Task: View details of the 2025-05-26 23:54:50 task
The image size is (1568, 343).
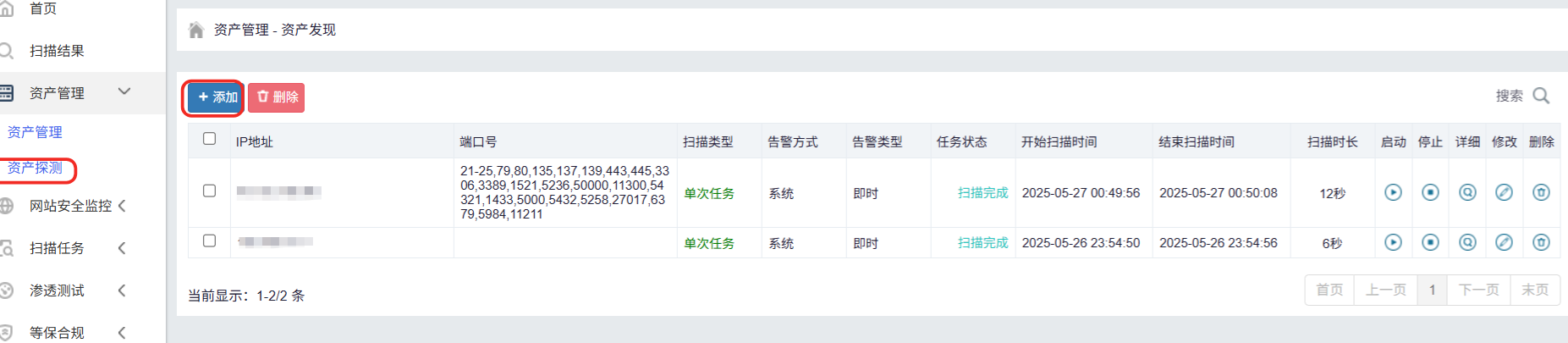Action: (1467, 242)
